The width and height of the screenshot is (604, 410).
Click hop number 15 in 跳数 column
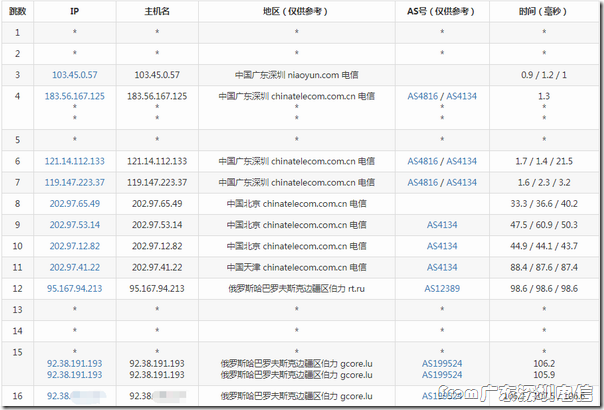17,352
